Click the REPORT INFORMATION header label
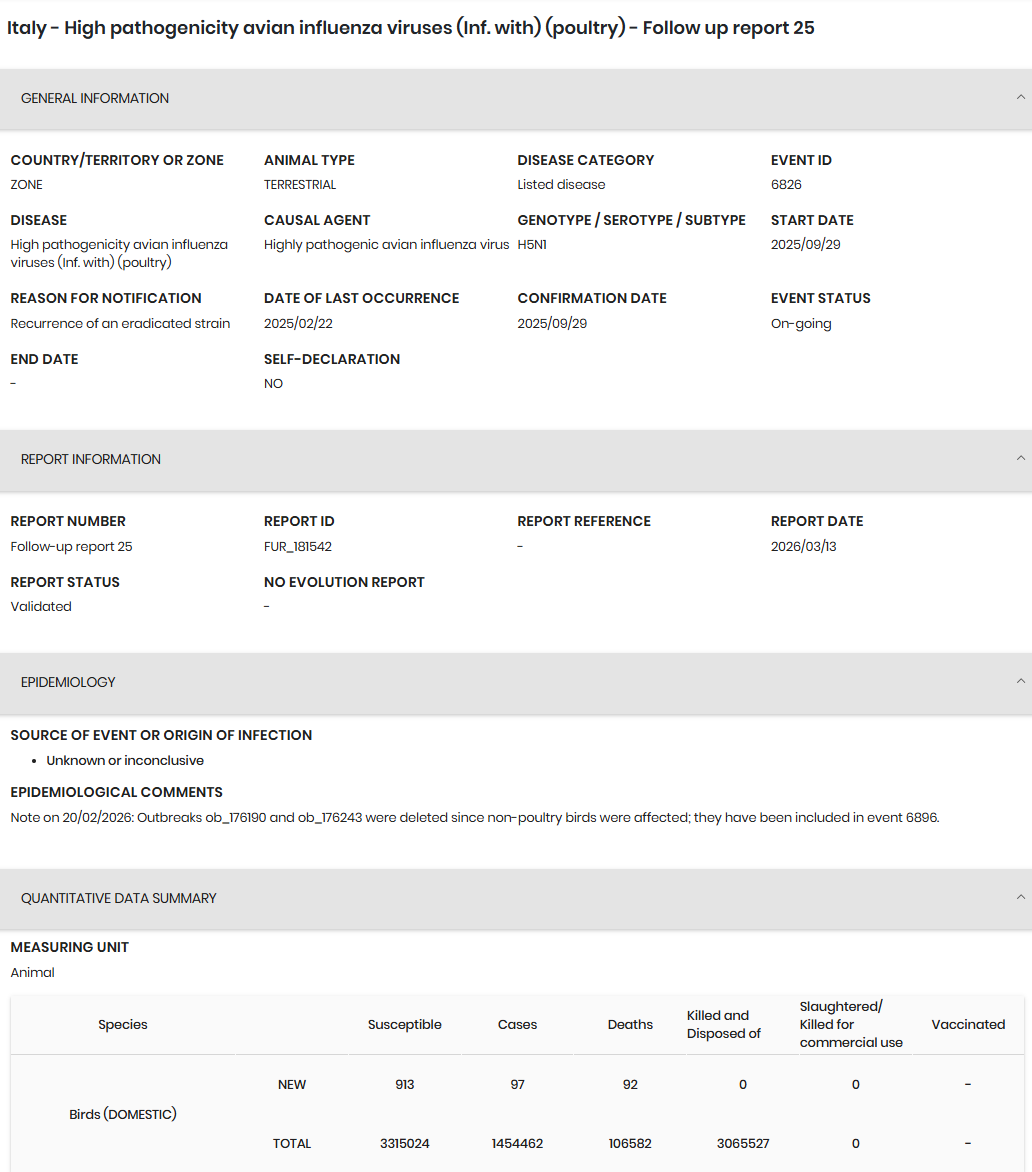 pyautogui.click(x=91, y=459)
